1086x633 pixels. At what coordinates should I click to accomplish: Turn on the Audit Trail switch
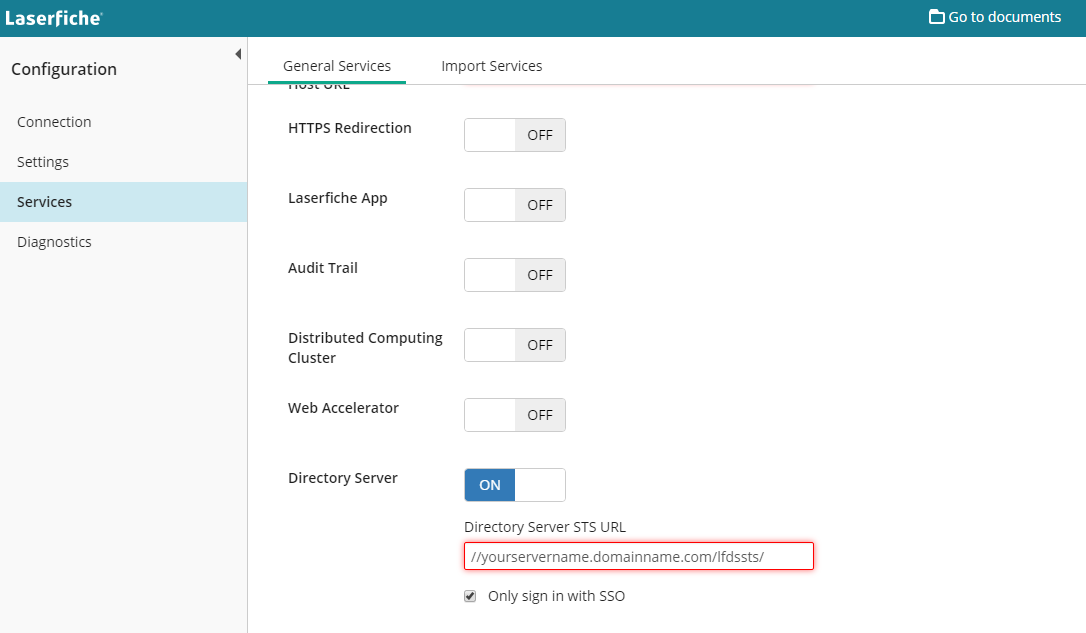[515, 275]
